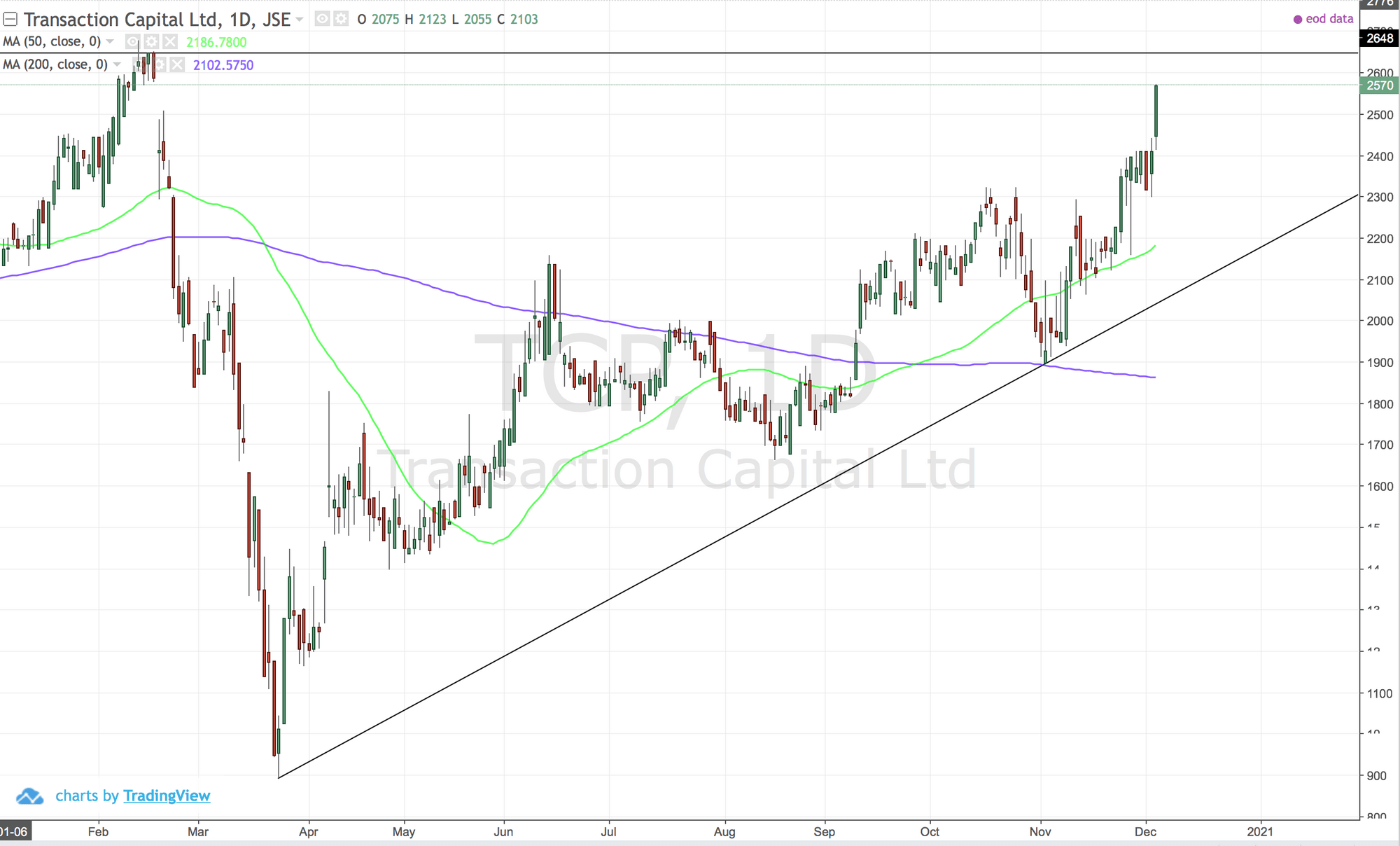Select the MA (50, close, 0) label

coord(52,42)
